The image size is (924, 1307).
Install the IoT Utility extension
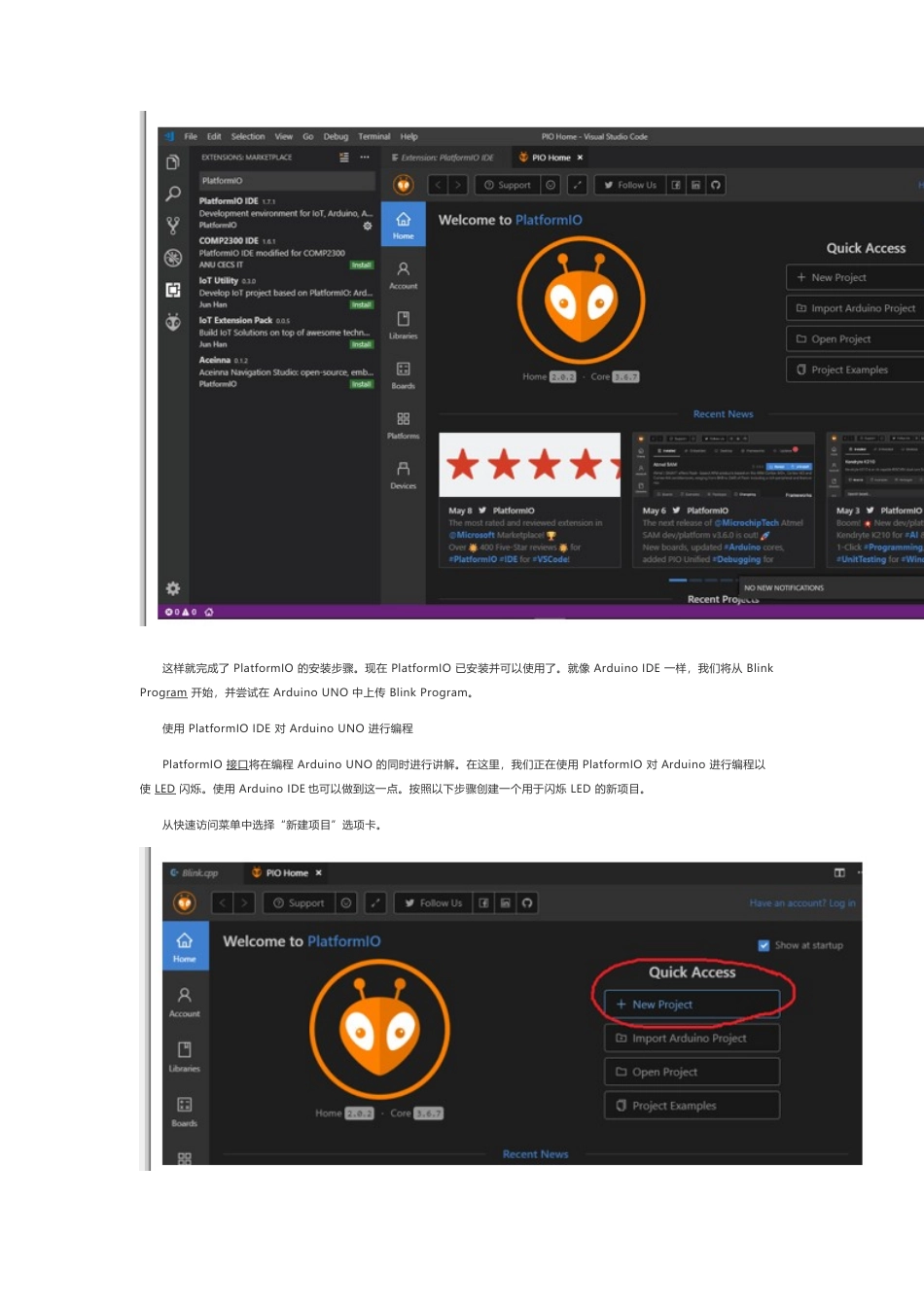click(363, 304)
